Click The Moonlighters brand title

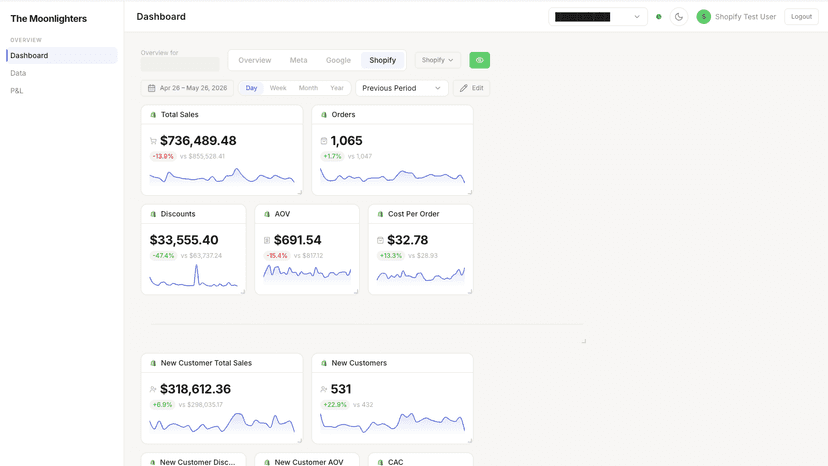[x=49, y=19]
